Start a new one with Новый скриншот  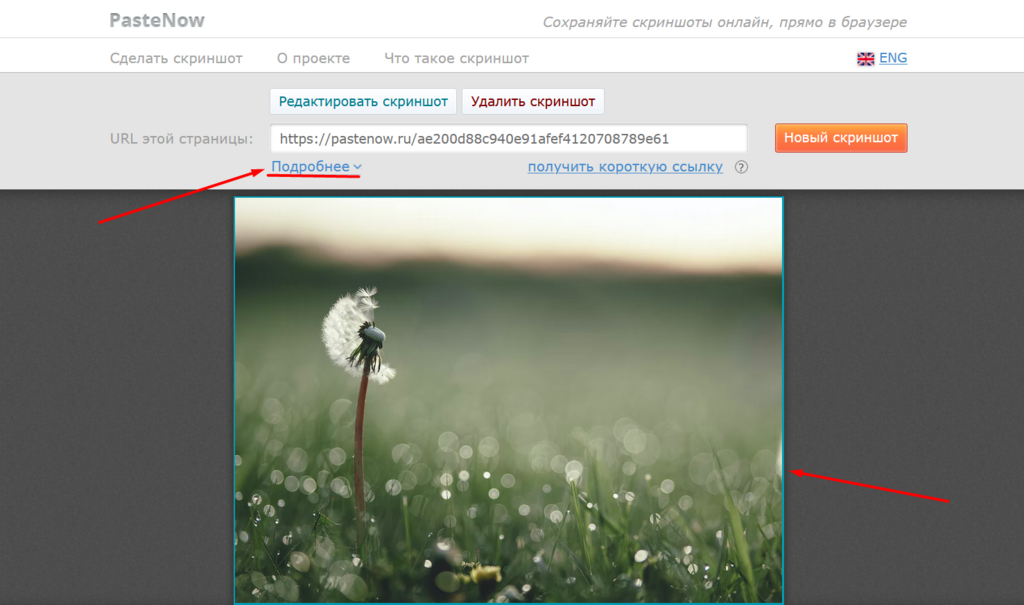(x=840, y=138)
